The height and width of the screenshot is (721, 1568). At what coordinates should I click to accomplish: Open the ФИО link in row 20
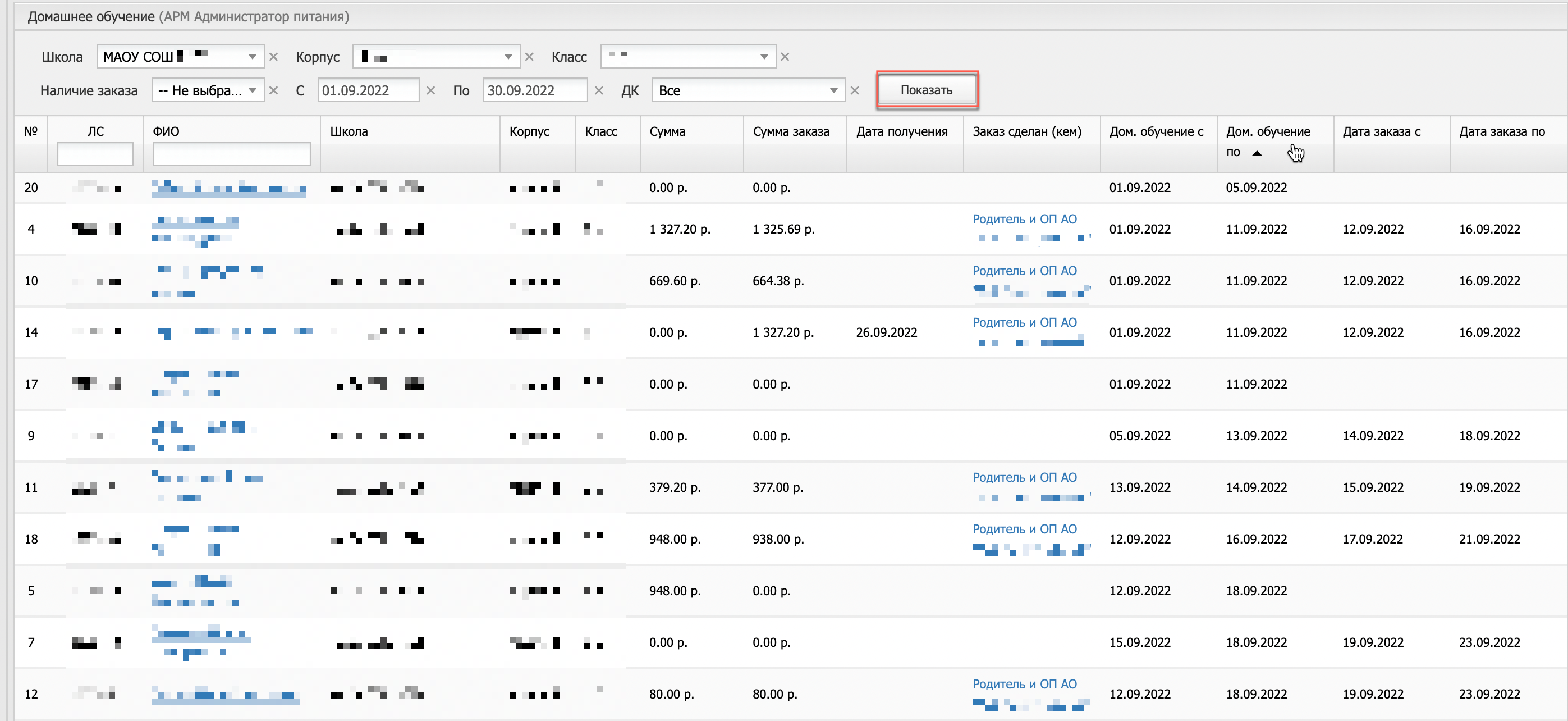pos(229,188)
